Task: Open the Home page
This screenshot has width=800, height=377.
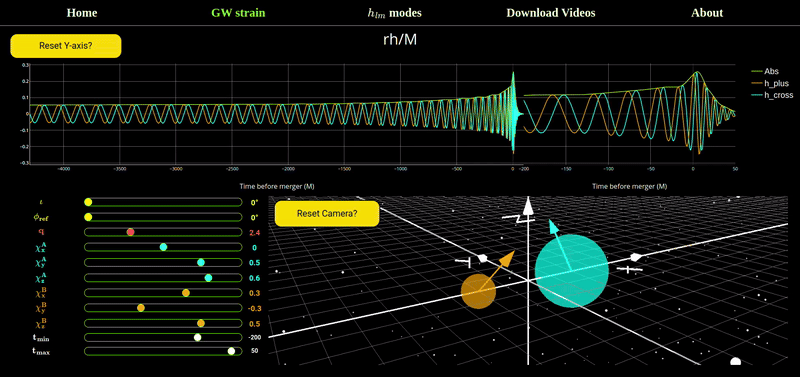Action: (82, 13)
